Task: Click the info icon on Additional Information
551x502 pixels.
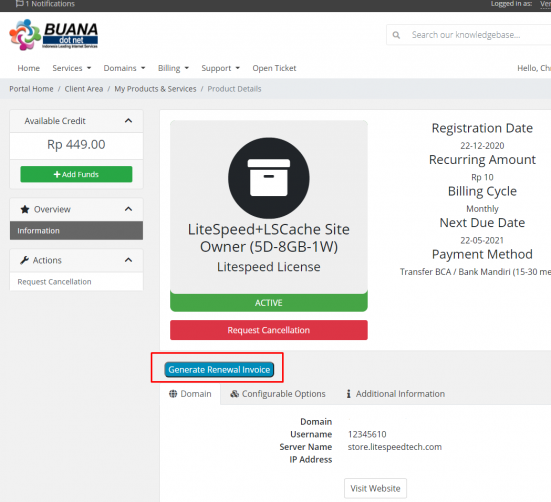Action: [x=348, y=394]
